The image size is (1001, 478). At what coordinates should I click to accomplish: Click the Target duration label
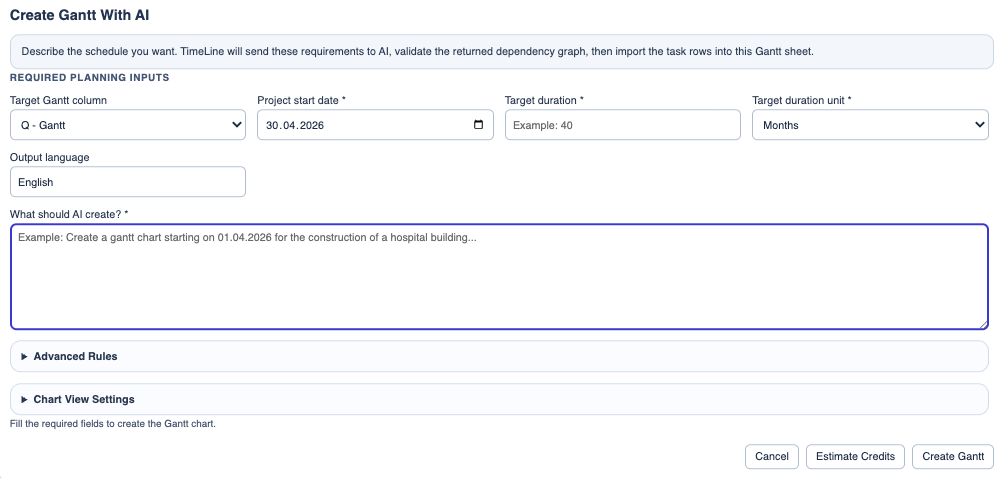(x=544, y=100)
